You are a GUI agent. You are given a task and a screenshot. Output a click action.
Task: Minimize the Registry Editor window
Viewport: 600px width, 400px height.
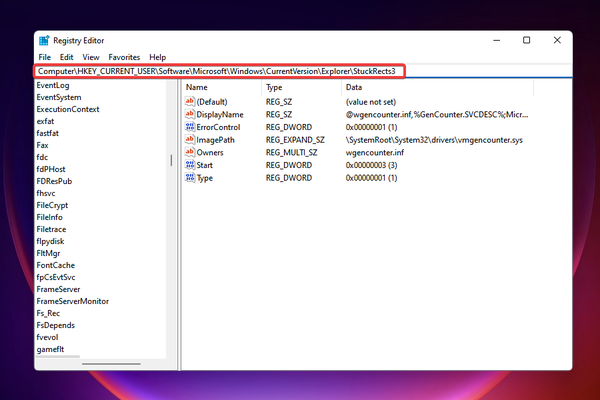(x=497, y=40)
